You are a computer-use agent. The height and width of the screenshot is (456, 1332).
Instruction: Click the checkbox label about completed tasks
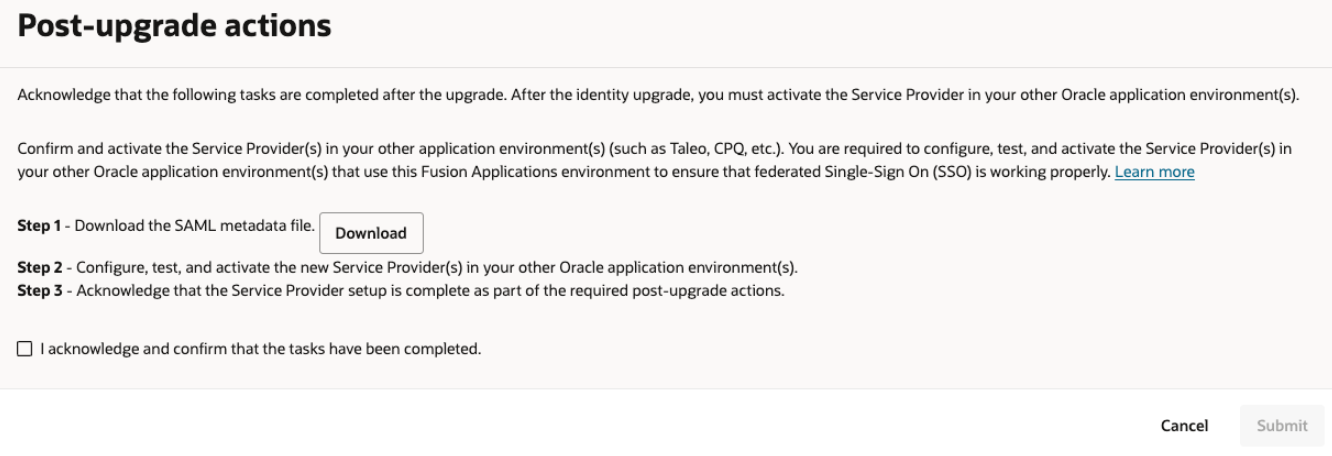[260, 349]
